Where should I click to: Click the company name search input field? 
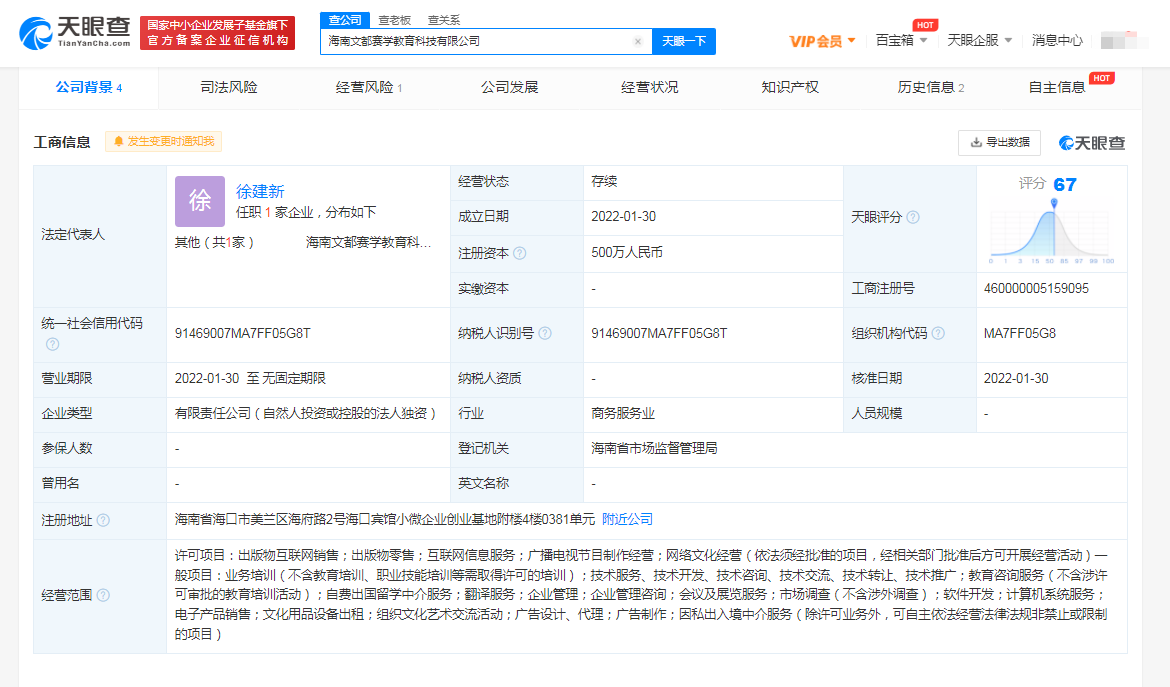point(478,42)
